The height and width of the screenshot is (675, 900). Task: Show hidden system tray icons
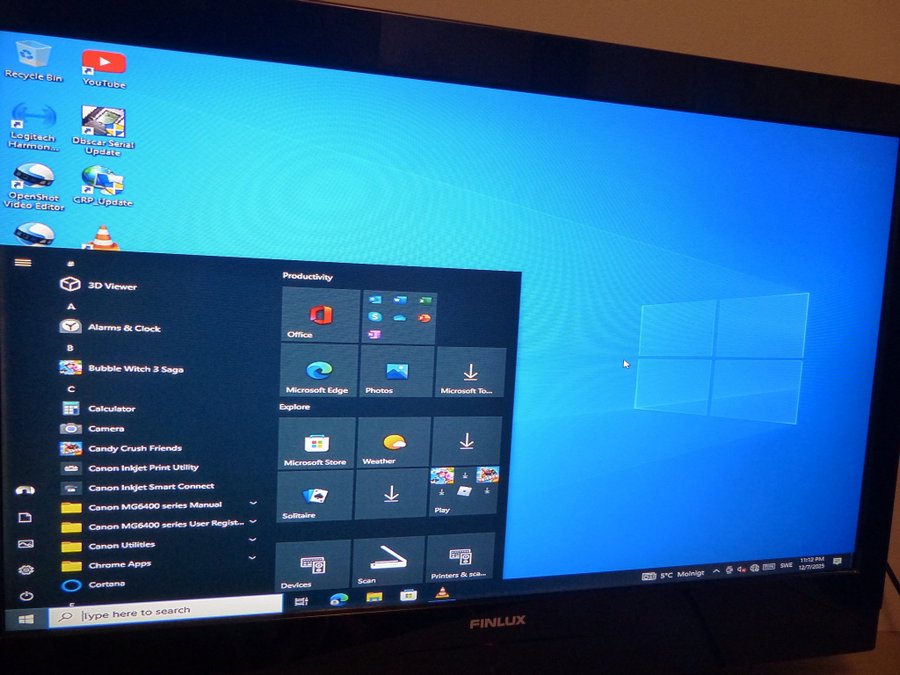[x=716, y=570]
